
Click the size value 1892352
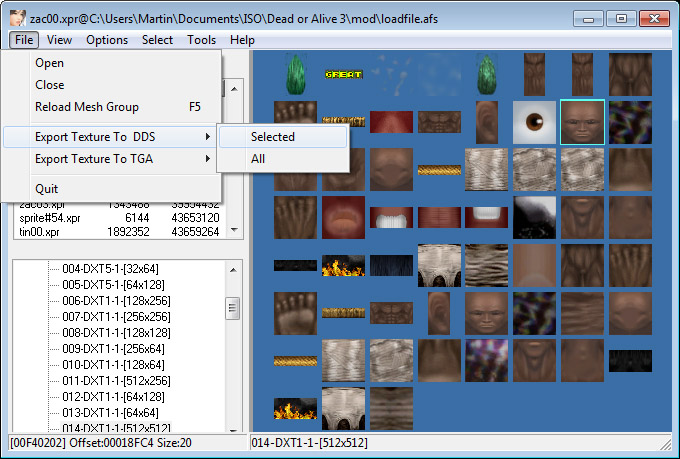[128, 232]
